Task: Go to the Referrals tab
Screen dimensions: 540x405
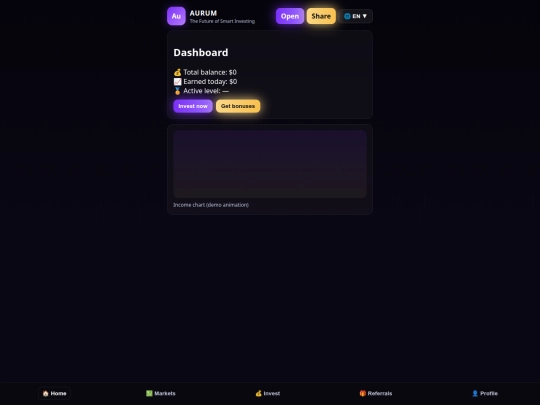Action: pos(376,393)
